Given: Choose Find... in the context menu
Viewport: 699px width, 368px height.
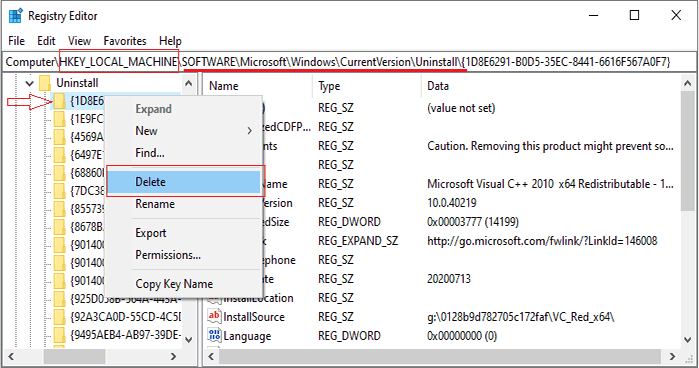Looking at the screenshot, I should pyautogui.click(x=150, y=153).
